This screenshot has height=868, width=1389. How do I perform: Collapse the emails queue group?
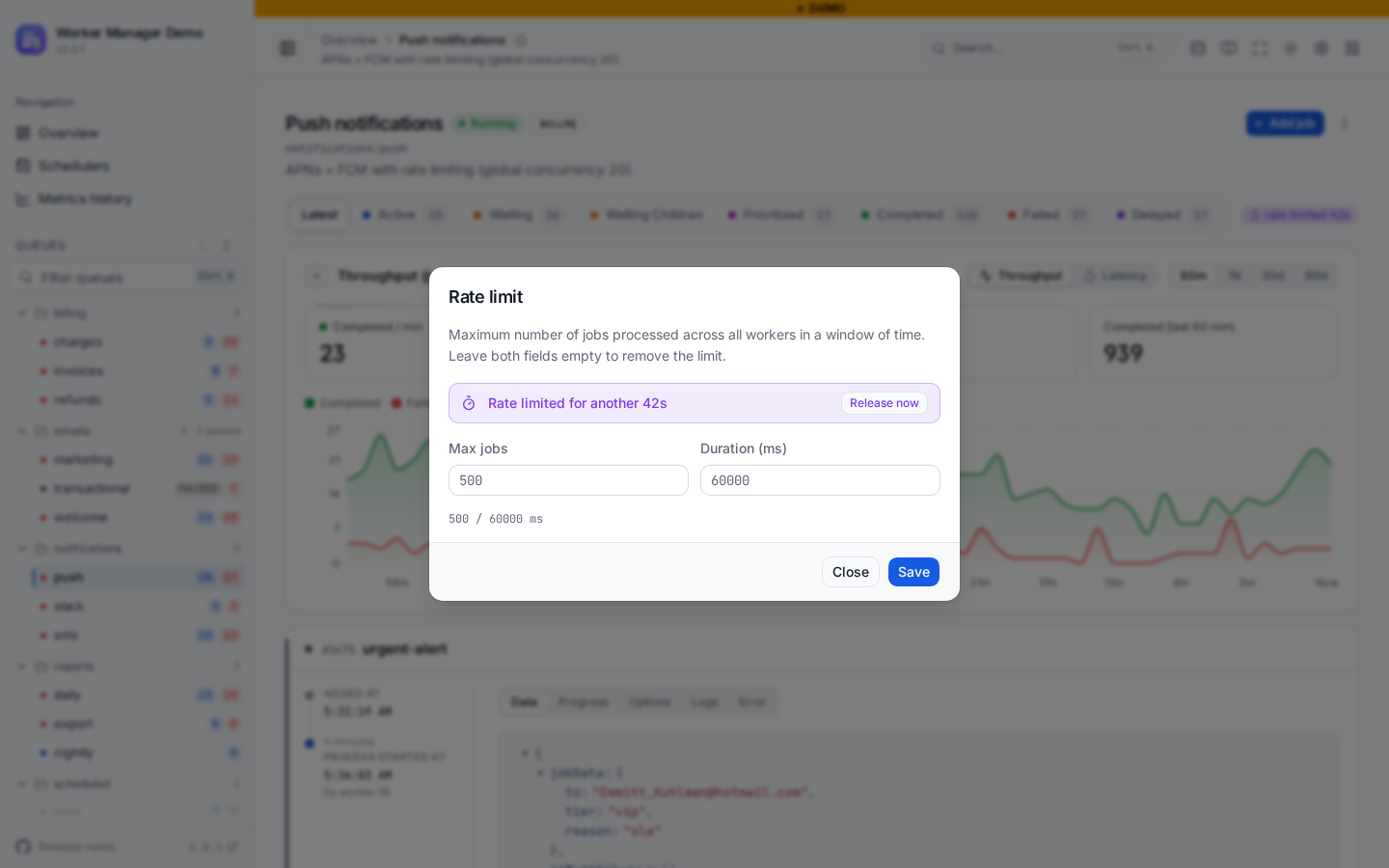tap(22, 431)
